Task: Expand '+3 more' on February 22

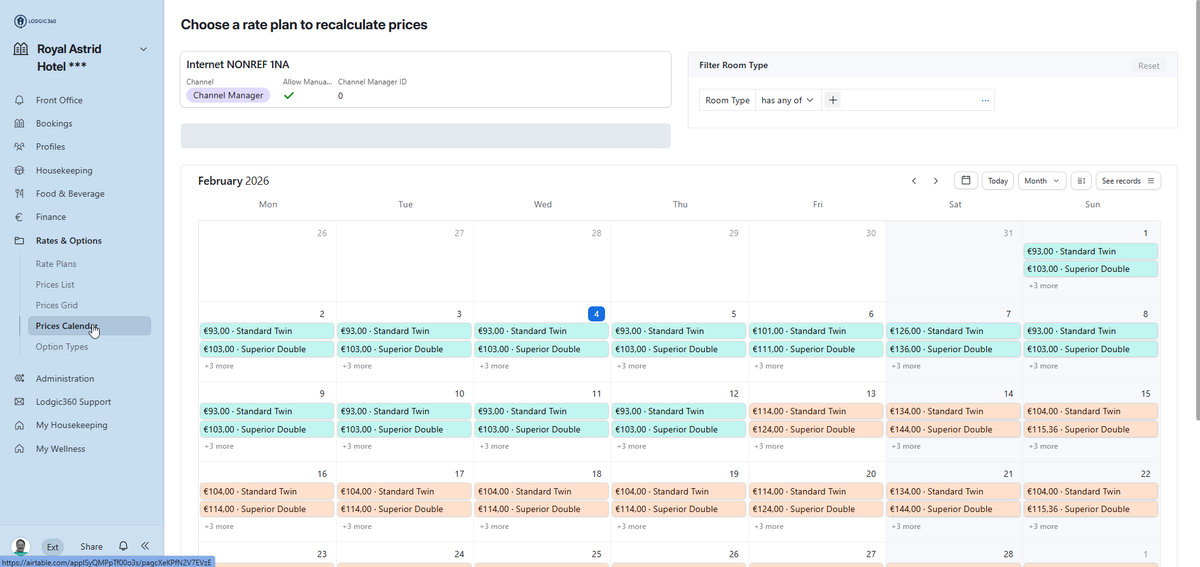Action: point(1043,526)
